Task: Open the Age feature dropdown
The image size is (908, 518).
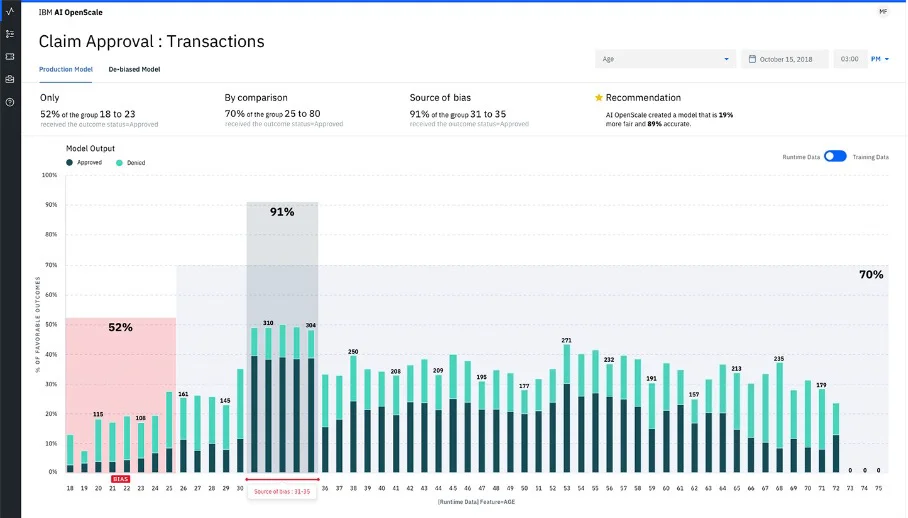Action: click(x=665, y=59)
